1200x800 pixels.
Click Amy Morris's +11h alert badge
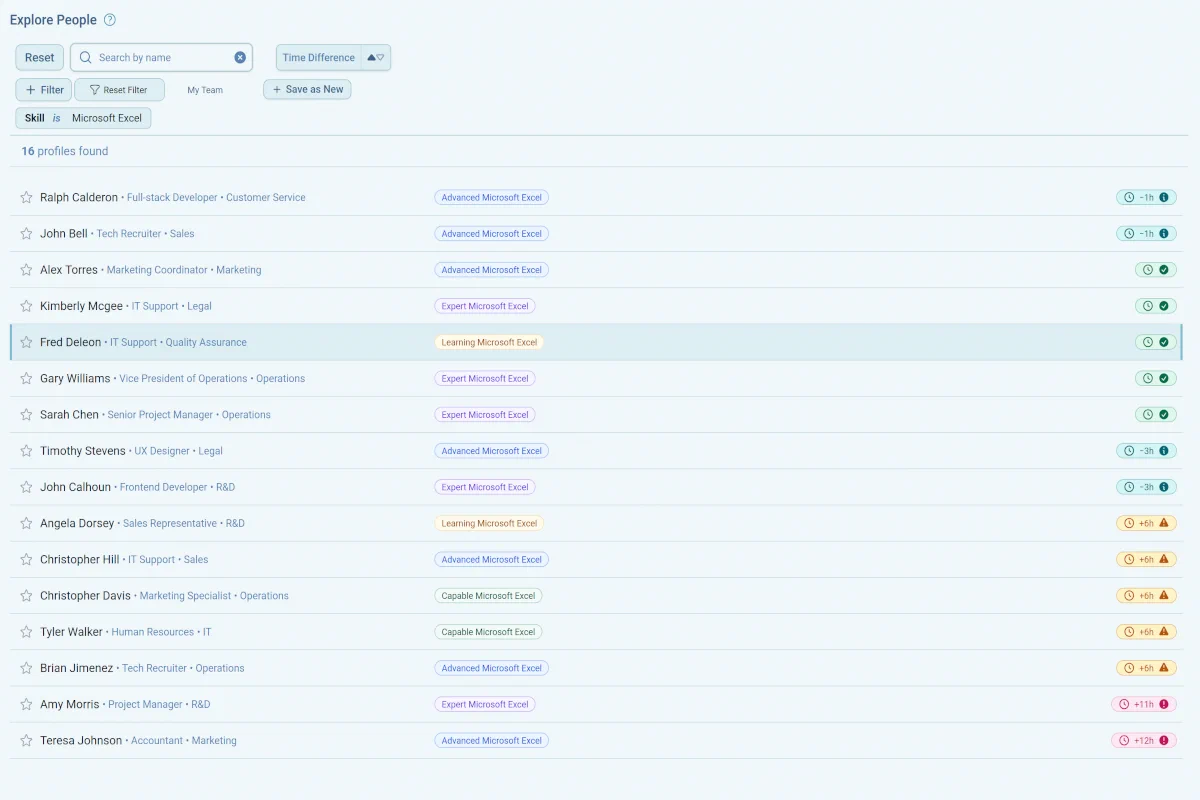coord(1144,704)
